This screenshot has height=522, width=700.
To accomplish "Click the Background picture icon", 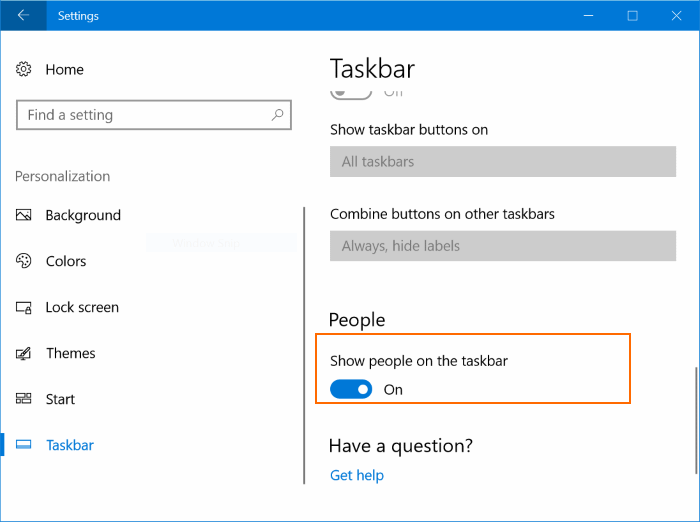I will pos(24,215).
